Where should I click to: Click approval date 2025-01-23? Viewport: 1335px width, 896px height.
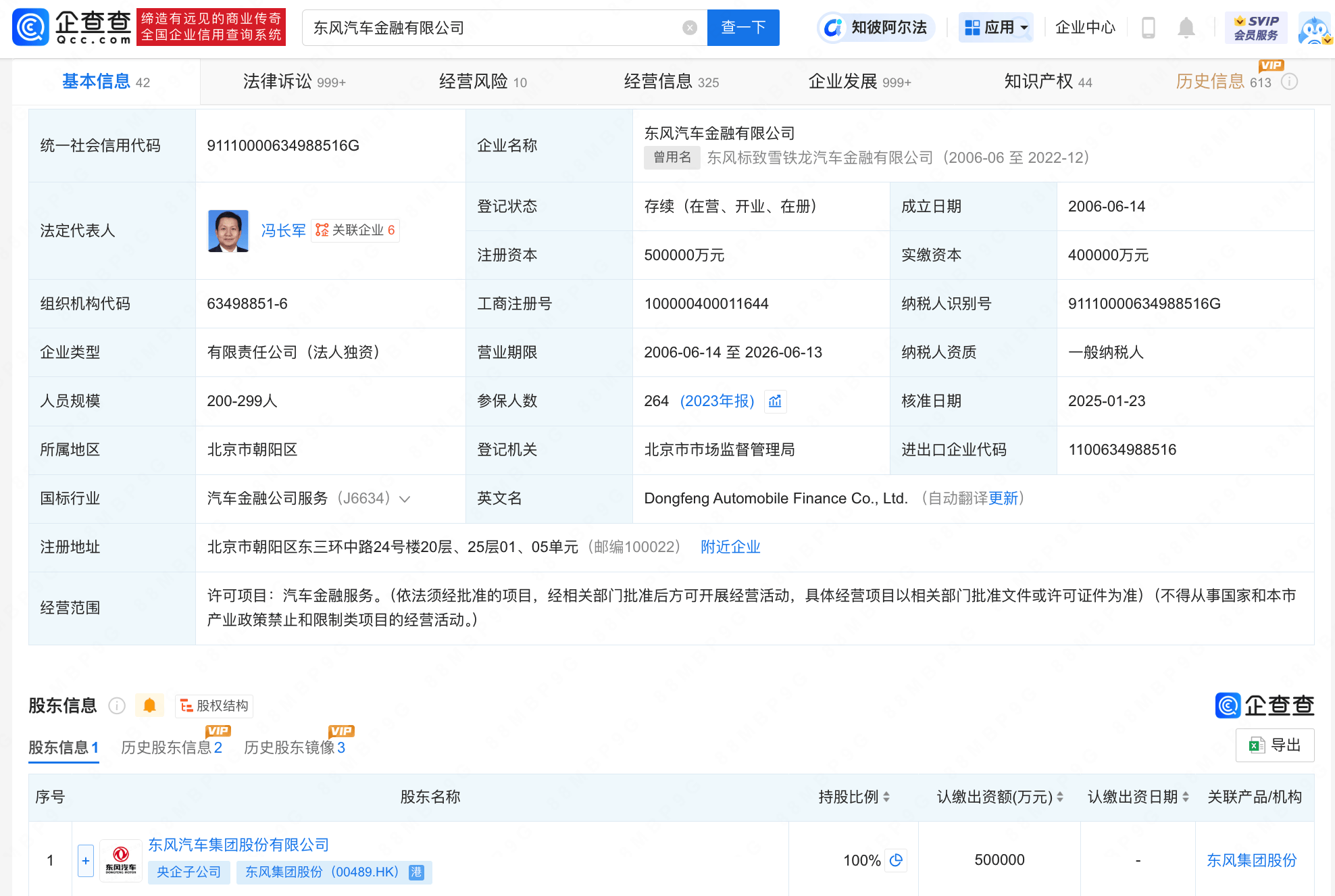[1107, 401]
